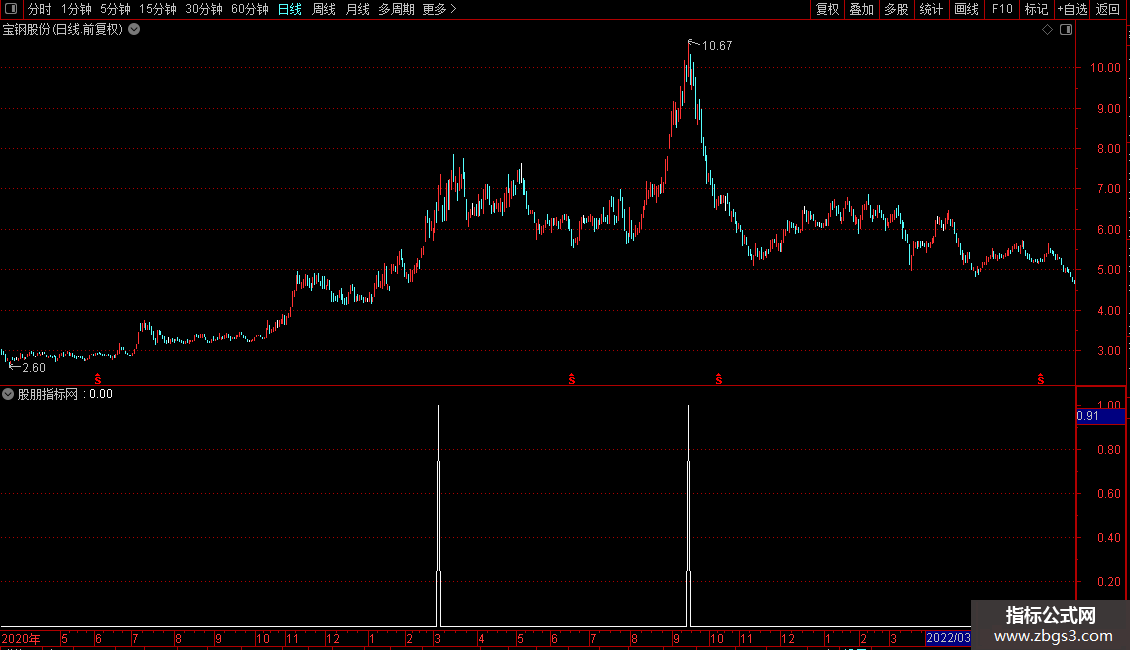Expand the 宝钢股份 chart title dropdown
This screenshot has height=650, width=1130.
click(x=134, y=30)
